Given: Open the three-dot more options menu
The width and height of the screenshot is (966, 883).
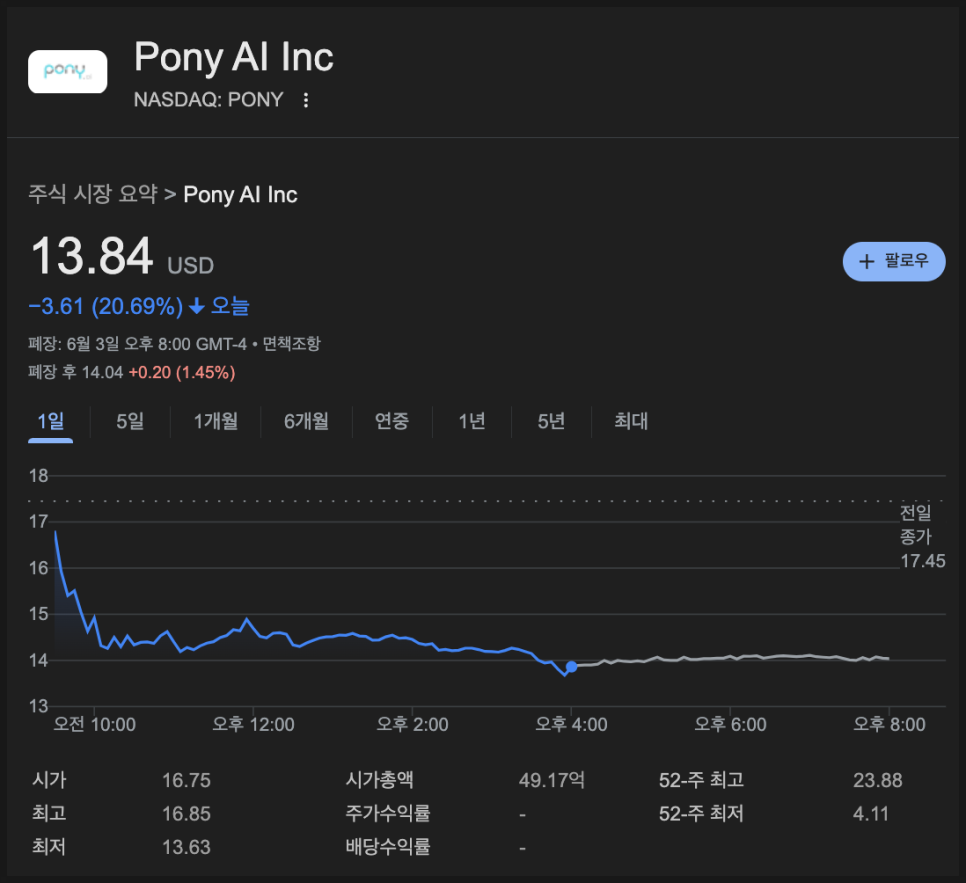Looking at the screenshot, I should click(x=306, y=100).
